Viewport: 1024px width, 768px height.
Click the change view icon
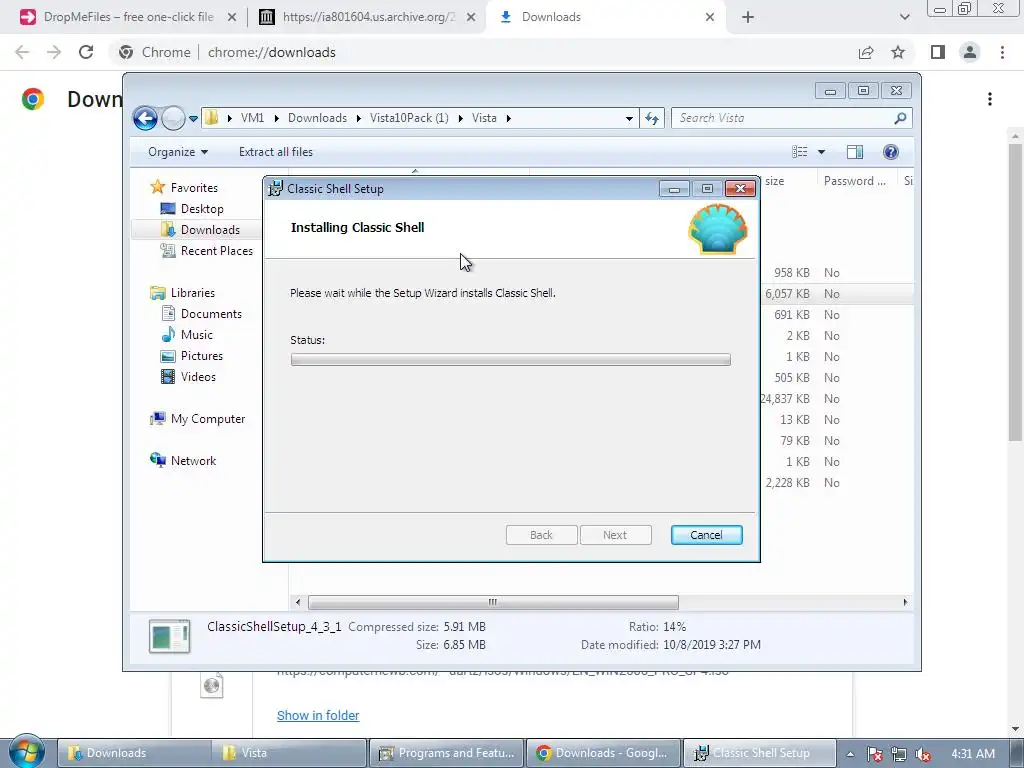799,152
